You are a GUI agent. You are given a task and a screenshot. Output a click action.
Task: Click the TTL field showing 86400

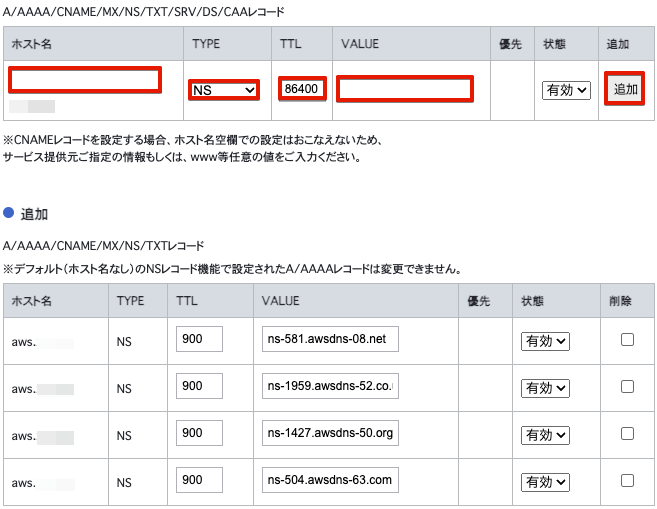[x=302, y=89]
